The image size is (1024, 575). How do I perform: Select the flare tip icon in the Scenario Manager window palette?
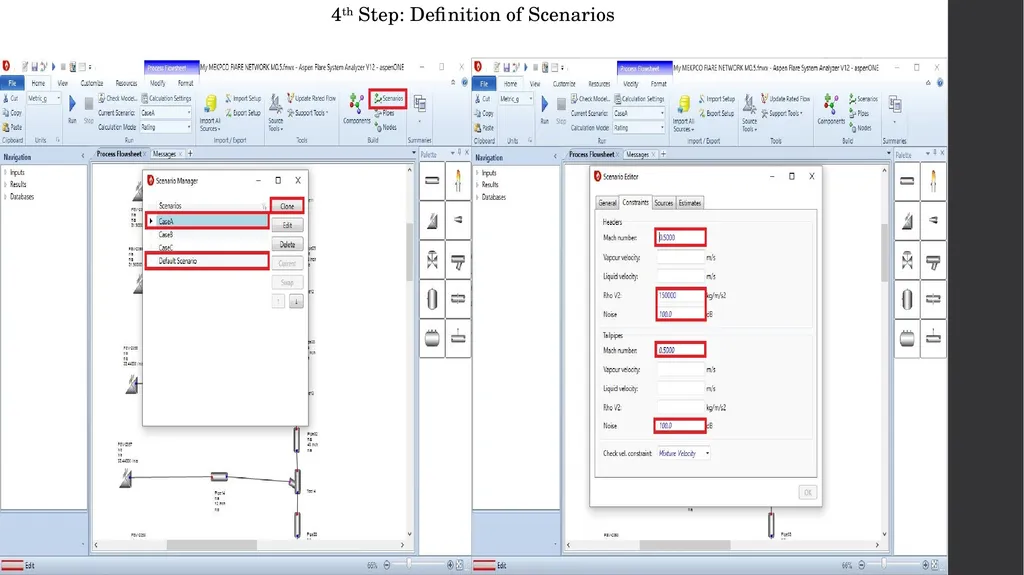(x=458, y=180)
